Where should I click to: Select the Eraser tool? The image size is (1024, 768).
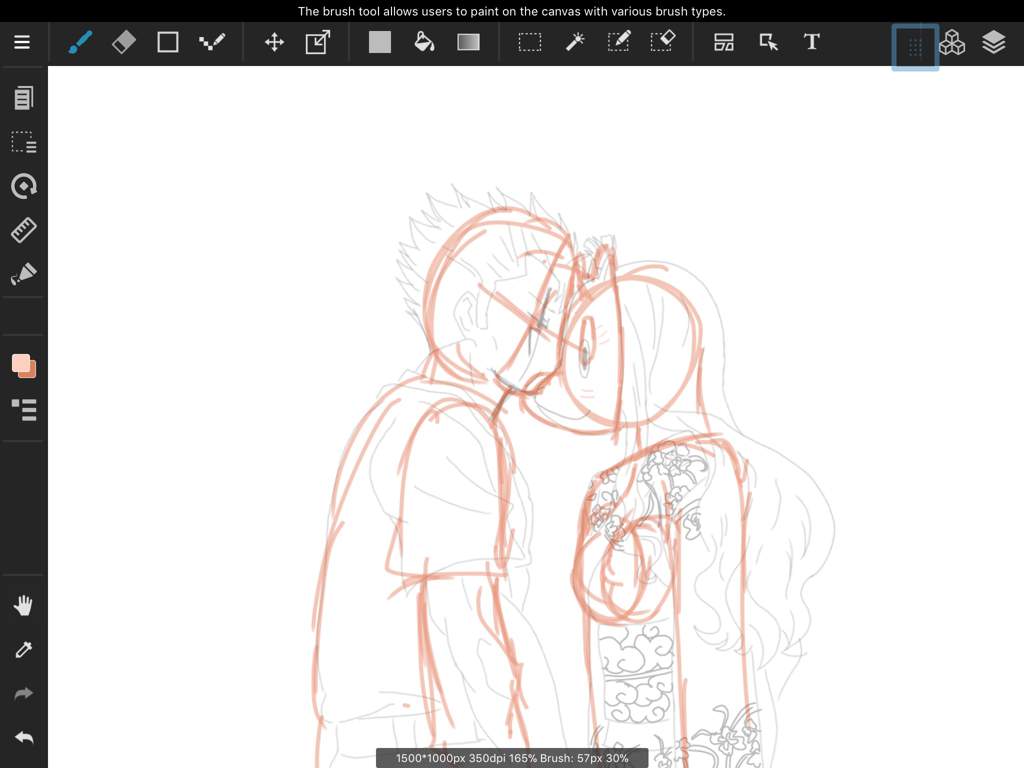(124, 42)
